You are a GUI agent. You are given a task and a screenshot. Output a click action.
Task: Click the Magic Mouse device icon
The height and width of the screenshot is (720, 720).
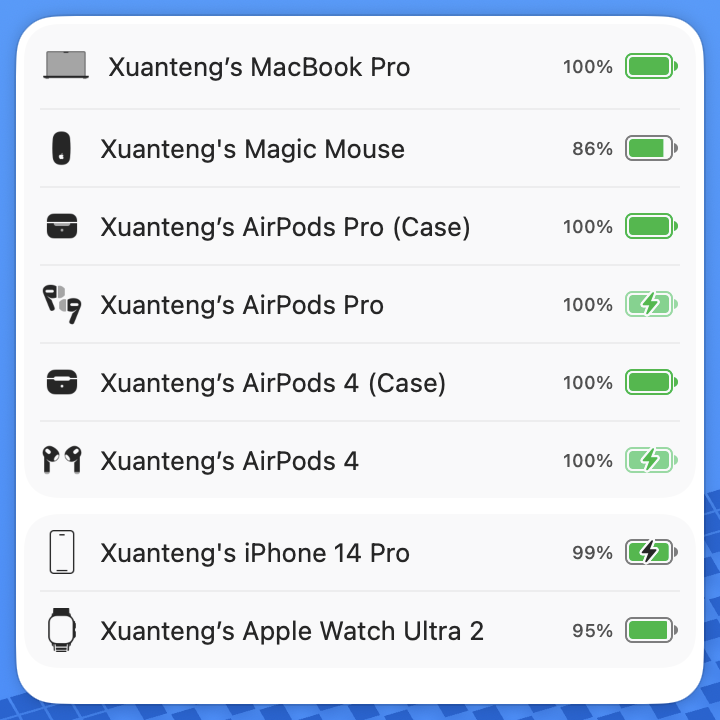tap(62, 149)
